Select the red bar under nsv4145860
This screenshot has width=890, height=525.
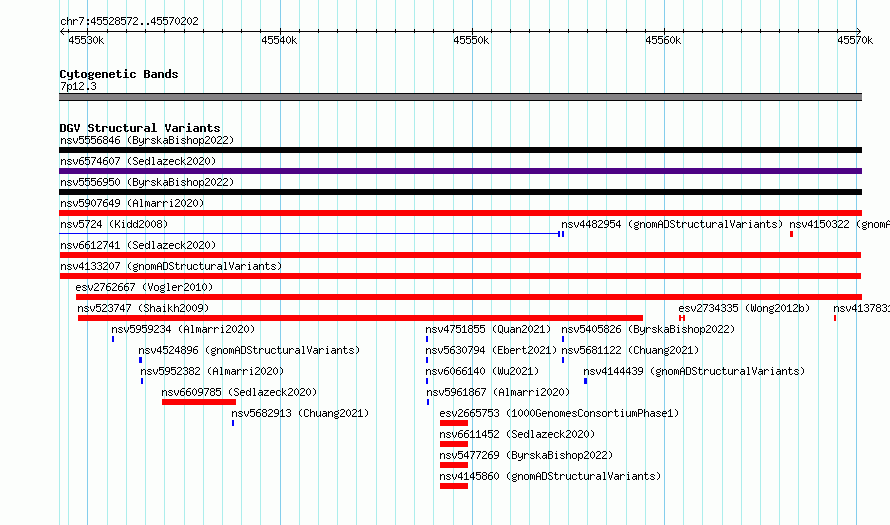tap(454, 486)
